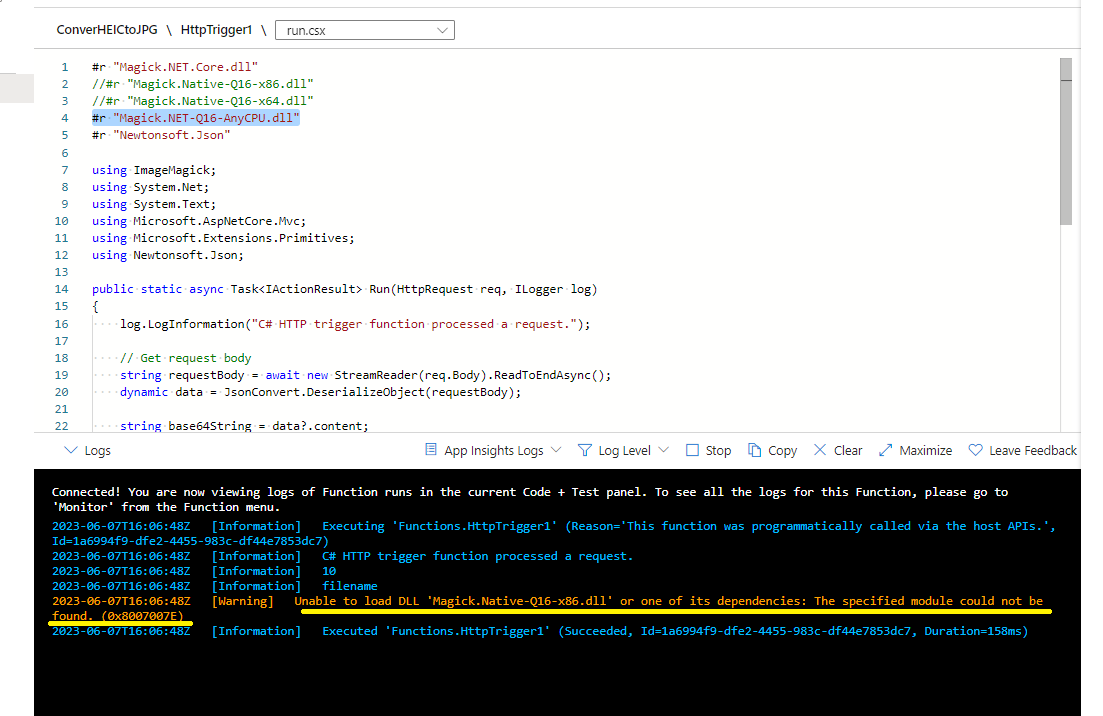The height and width of the screenshot is (716, 1103).
Task: Click the yellow-underlined 'found. (0x8007007E)' text
Action: (x=117, y=615)
